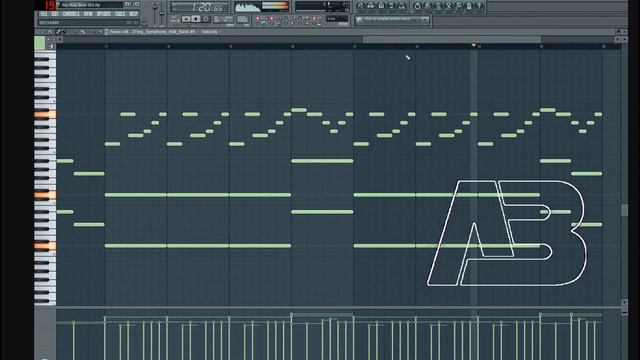Screen dimensions: 640x360
Task: Click the green channel color swatch
Action: (x=40, y=43)
